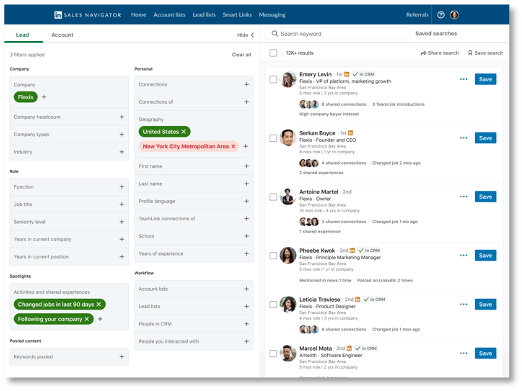Click the LinkedIn Sales Navigator logo
Viewport: 522px width, 391px height.
pyautogui.click(x=88, y=15)
